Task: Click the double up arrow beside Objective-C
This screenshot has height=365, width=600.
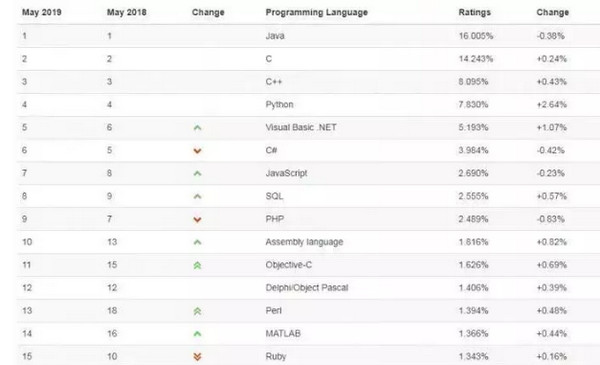Action: (197, 265)
